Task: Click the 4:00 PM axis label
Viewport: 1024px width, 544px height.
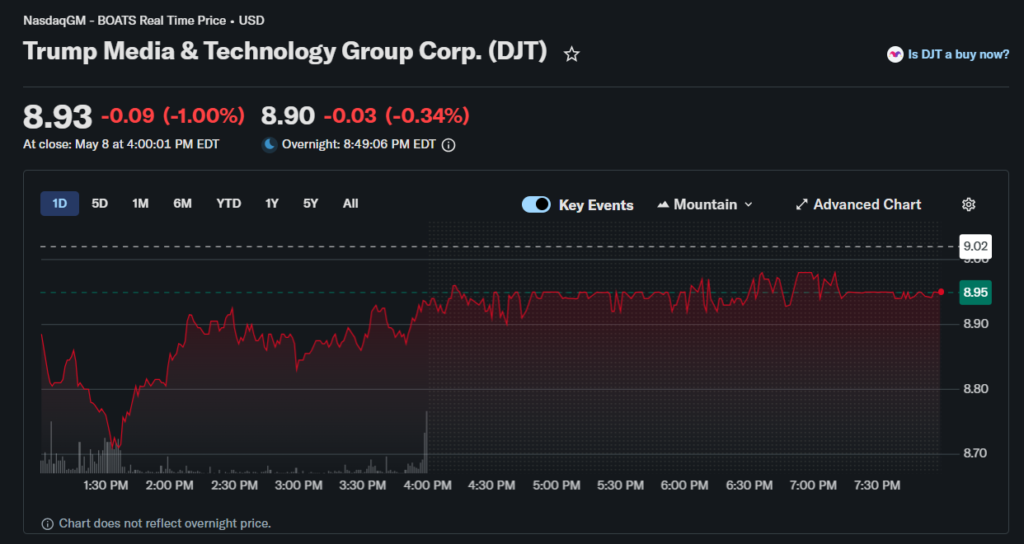Action: (427, 485)
